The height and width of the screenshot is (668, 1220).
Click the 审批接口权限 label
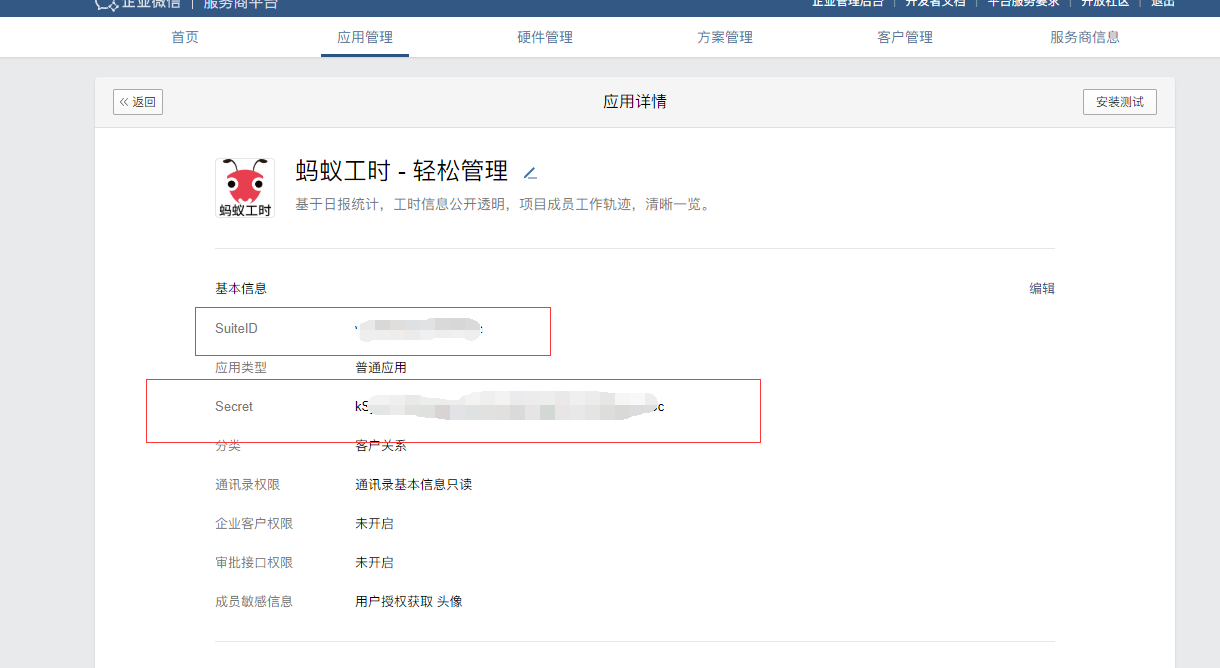[254, 563]
